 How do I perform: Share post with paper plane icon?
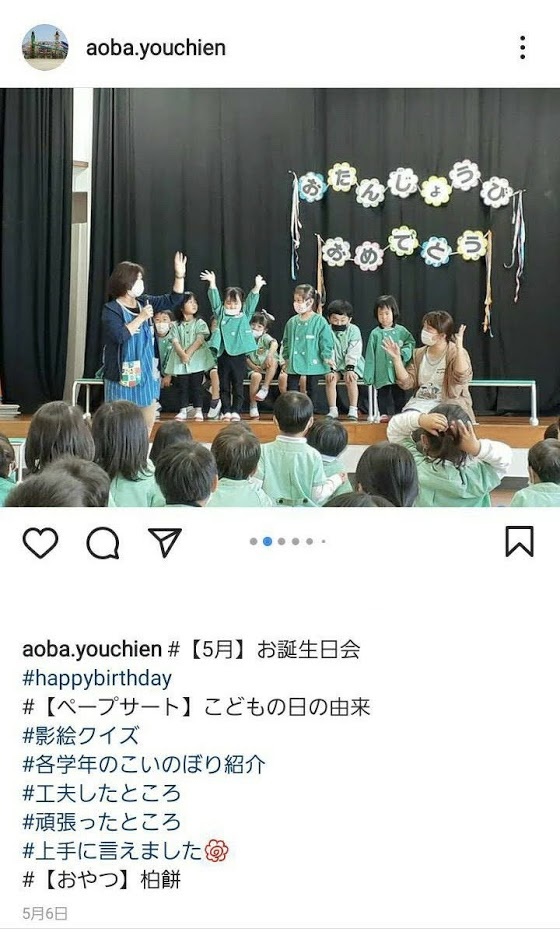[x=165, y=542]
